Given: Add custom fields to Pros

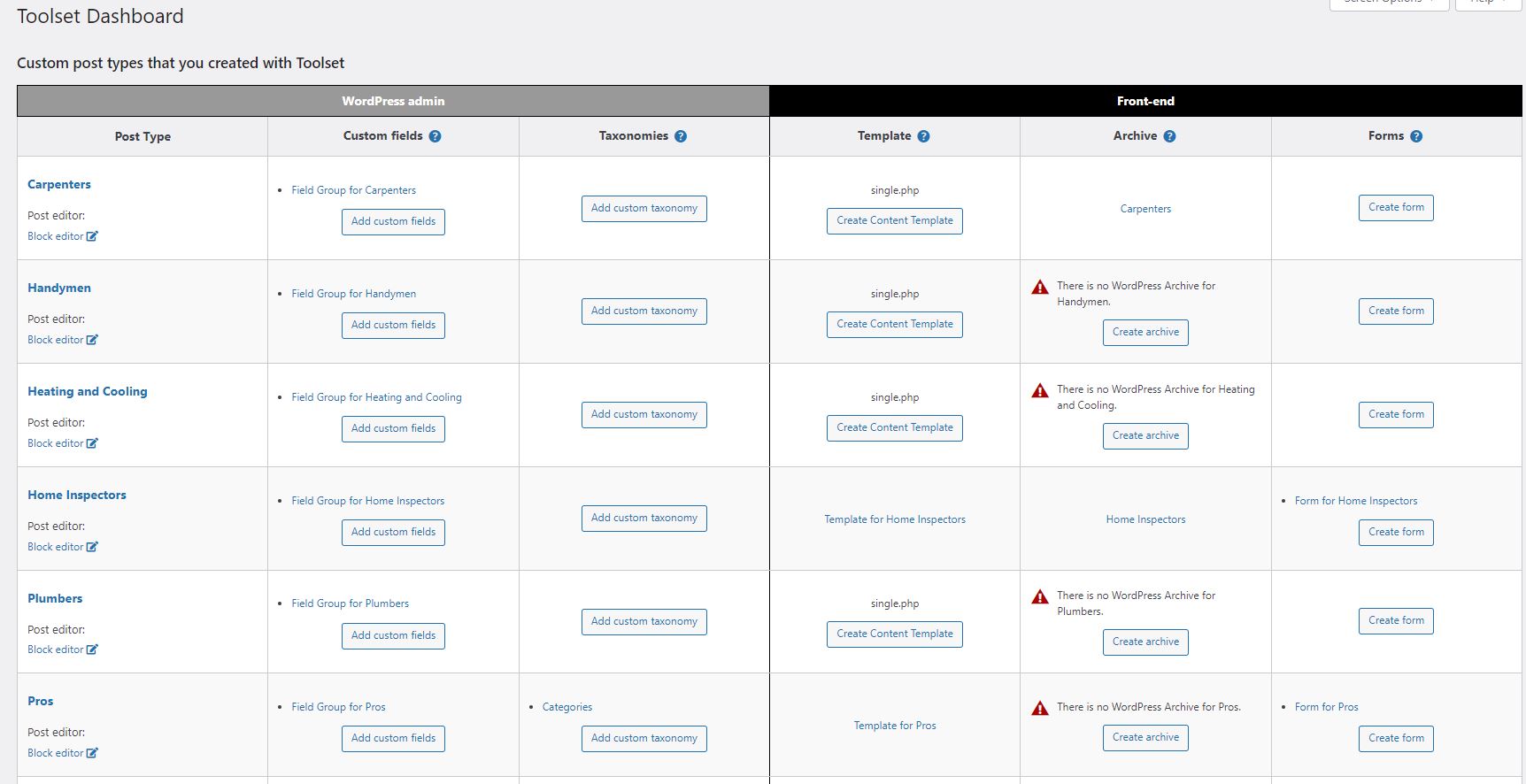Looking at the screenshot, I should coord(393,738).
